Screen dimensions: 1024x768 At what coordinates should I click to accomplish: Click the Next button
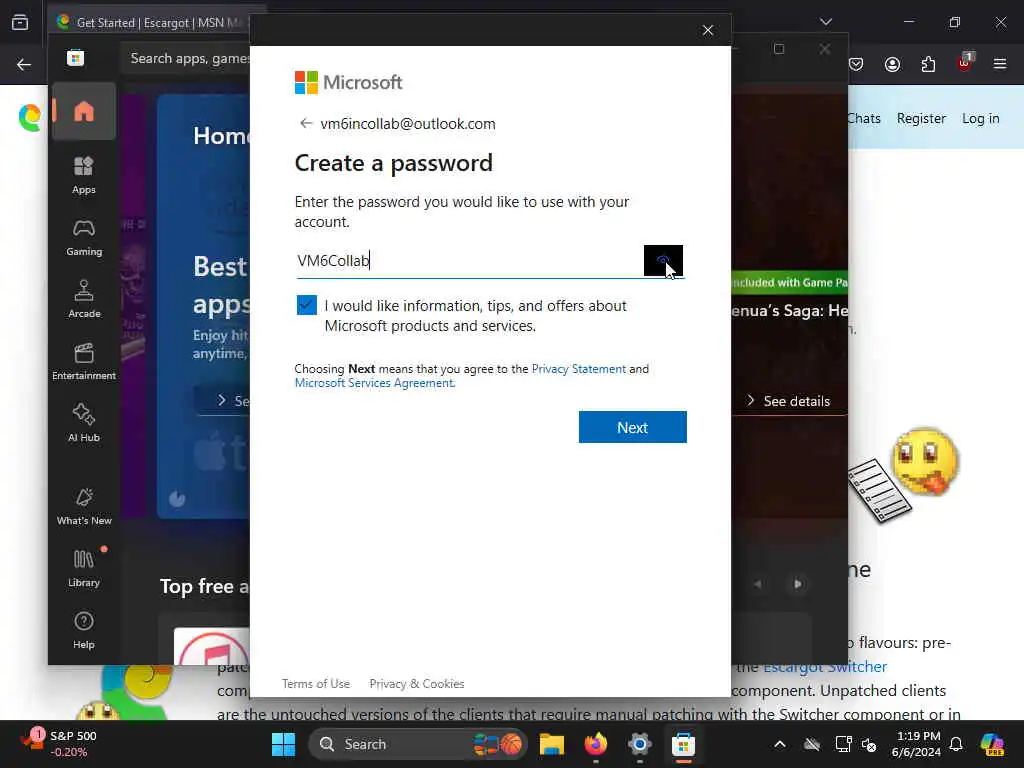[x=632, y=427]
